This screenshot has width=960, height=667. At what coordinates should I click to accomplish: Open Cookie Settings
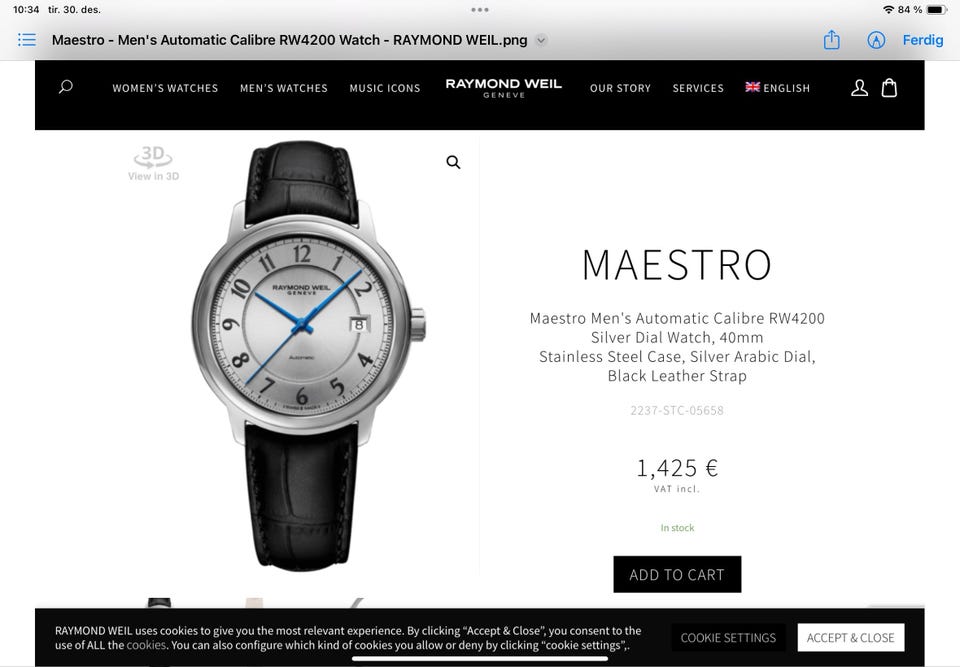pyautogui.click(x=728, y=638)
